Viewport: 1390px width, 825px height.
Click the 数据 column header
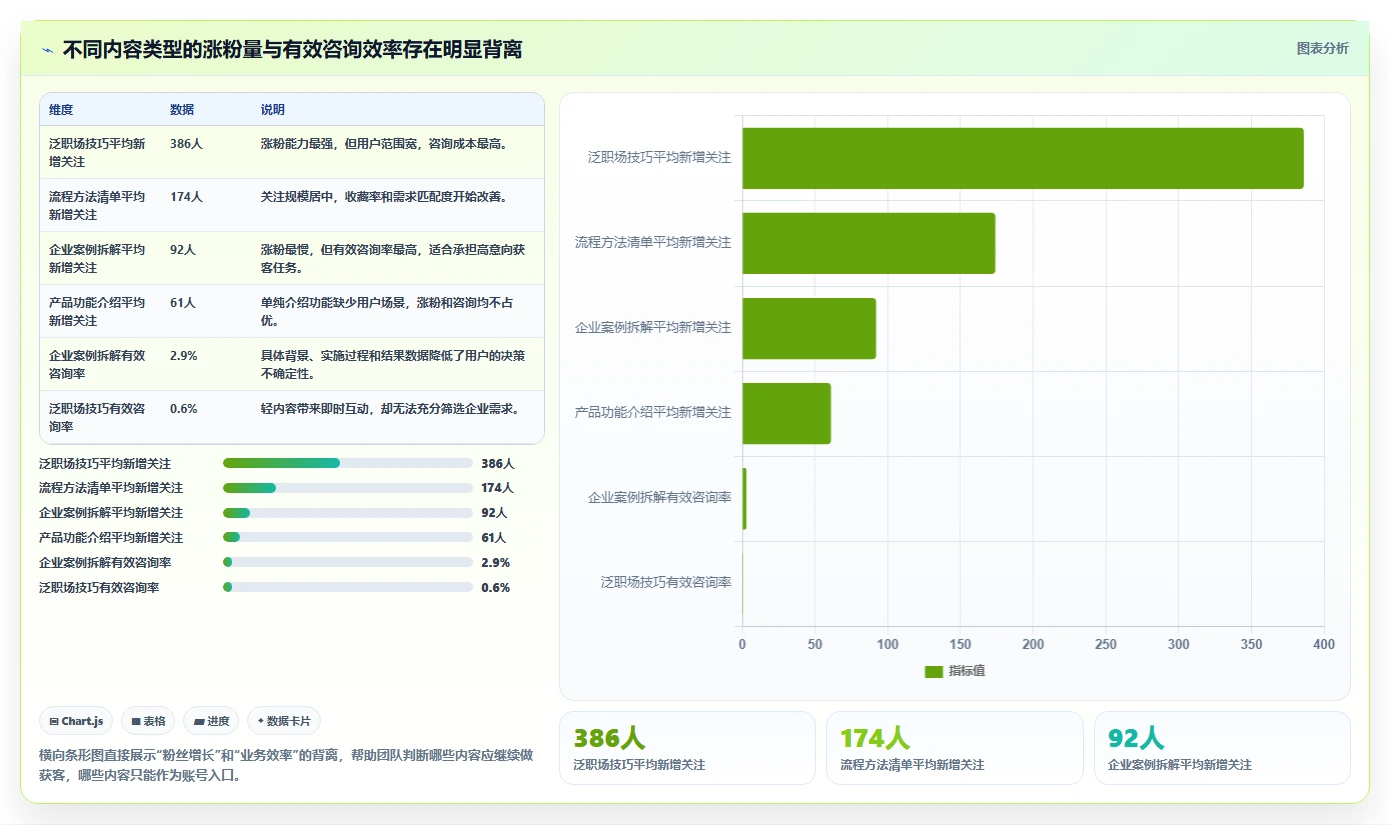click(182, 110)
